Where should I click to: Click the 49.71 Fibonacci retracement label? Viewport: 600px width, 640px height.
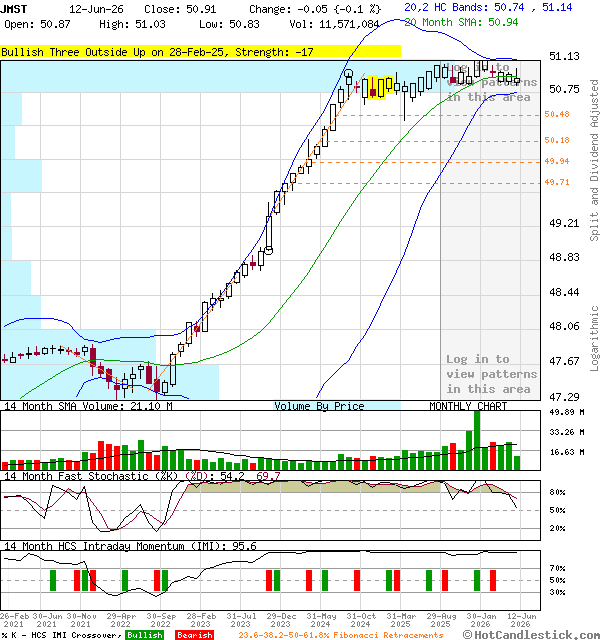click(x=557, y=182)
